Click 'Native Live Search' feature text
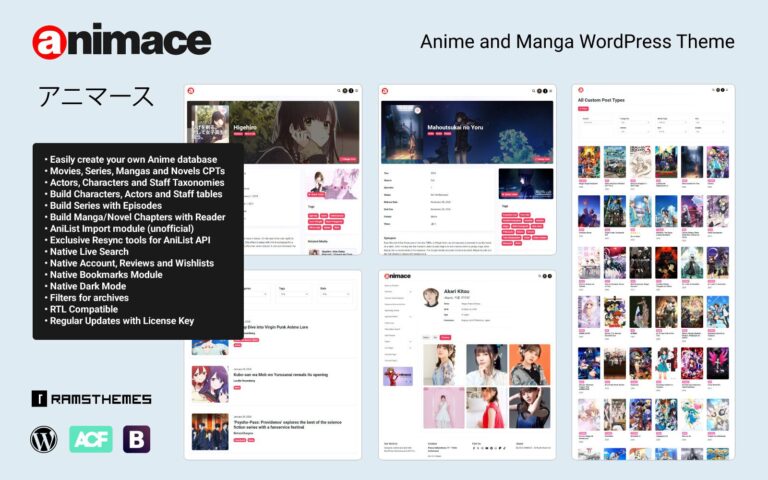The width and height of the screenshot is (768, 480). (x=89, y=252)
